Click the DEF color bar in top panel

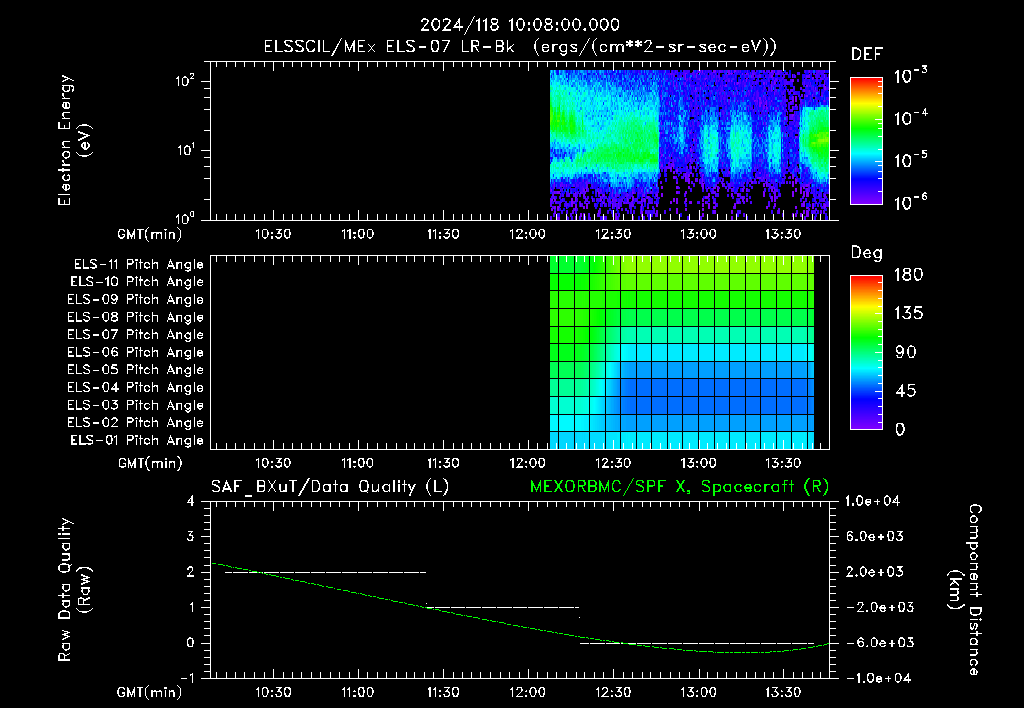(866, 141)
